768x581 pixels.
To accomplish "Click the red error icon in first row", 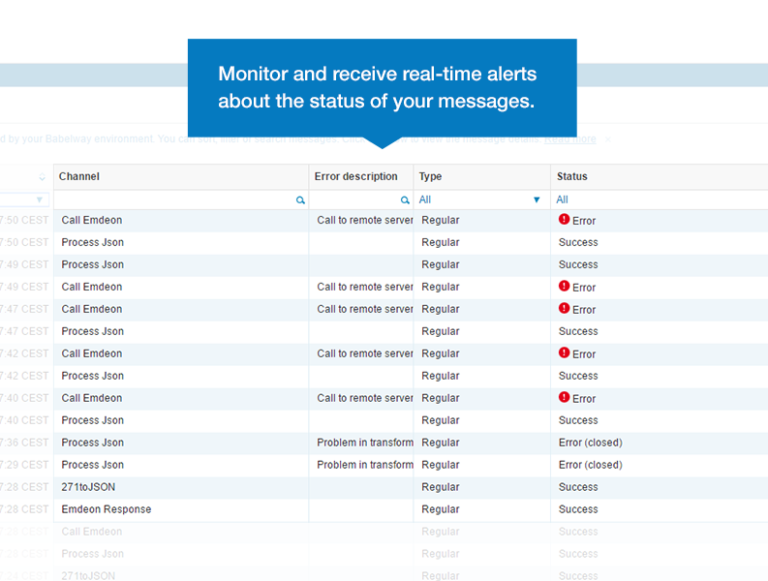I will click(x=564, y=220).
